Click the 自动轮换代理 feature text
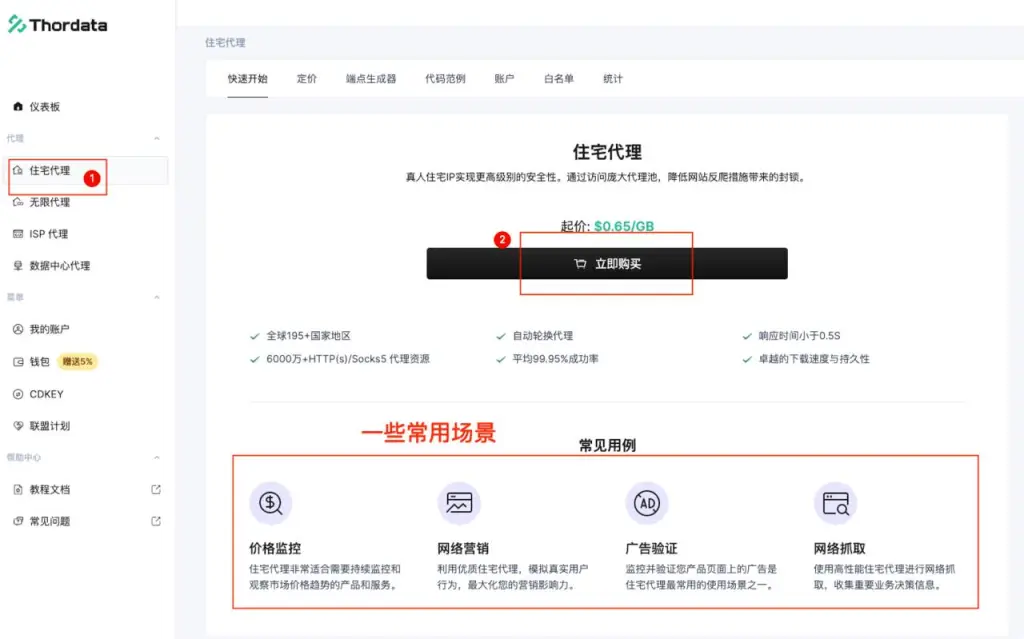The height and width of the screenshot is (639, 1024). (543, 336)
